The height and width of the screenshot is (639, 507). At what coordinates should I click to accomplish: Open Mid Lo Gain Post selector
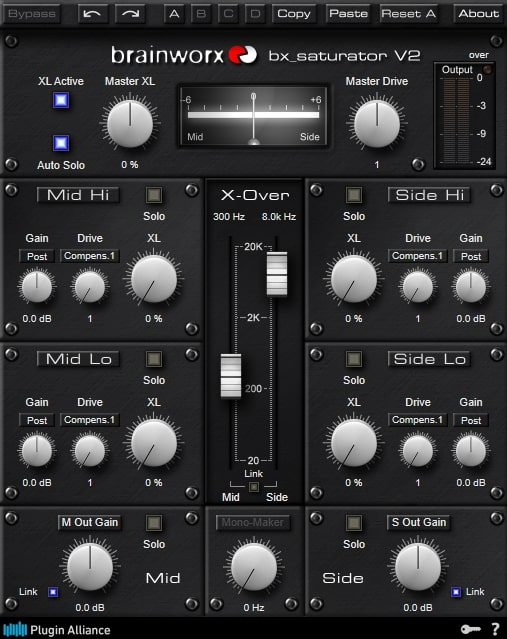click(x=37, y=420)
